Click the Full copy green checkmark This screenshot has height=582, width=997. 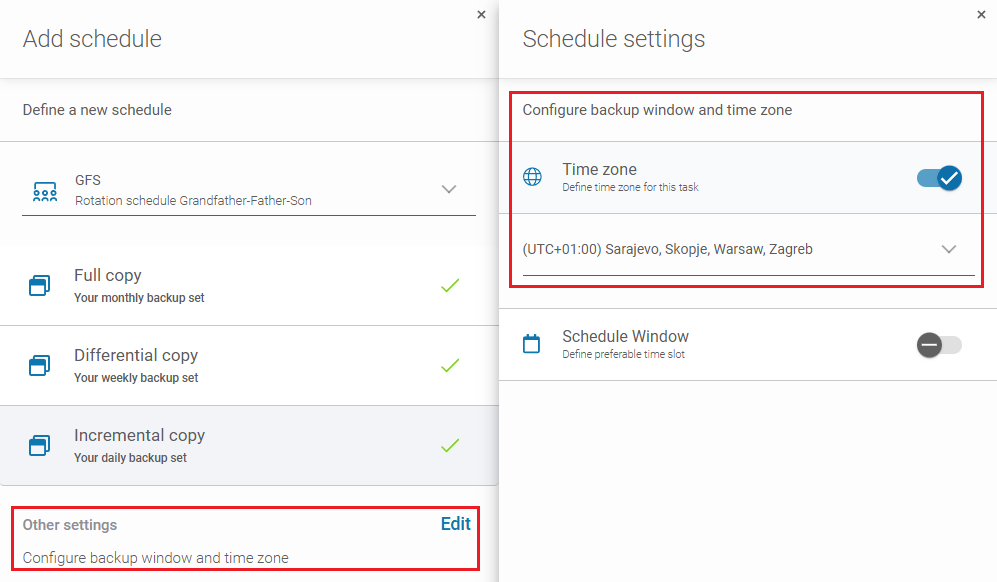[450, 285]
